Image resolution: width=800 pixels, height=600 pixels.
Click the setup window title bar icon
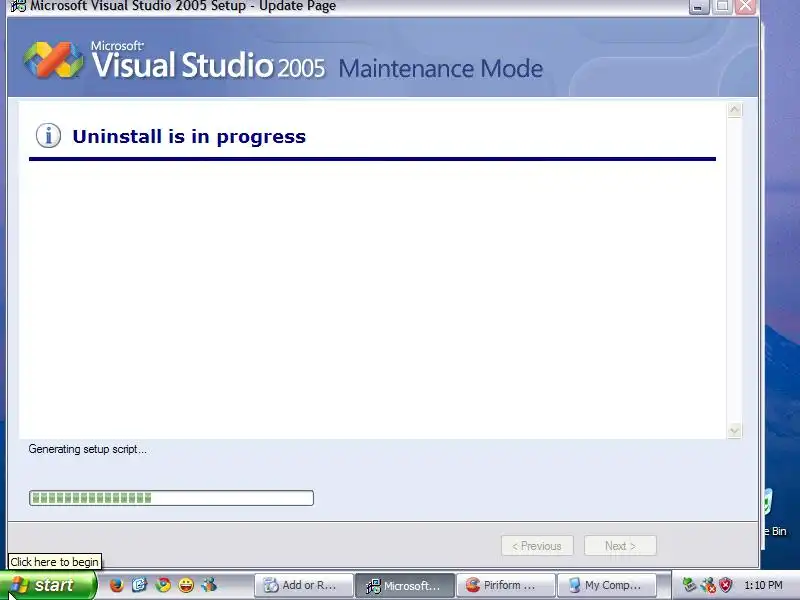point(18,6)
